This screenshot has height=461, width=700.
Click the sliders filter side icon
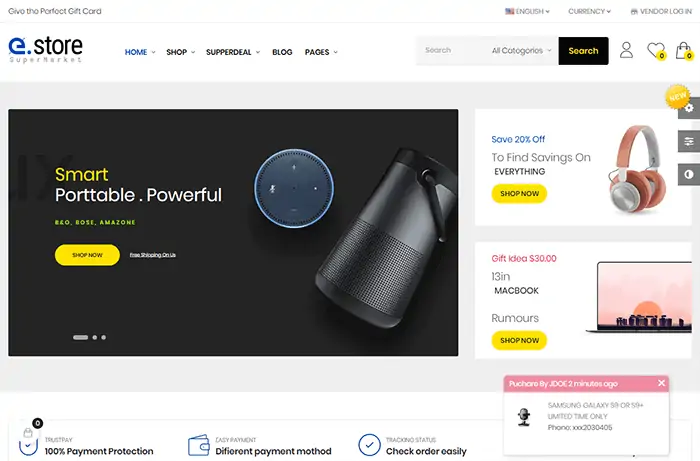coord(689,141)
